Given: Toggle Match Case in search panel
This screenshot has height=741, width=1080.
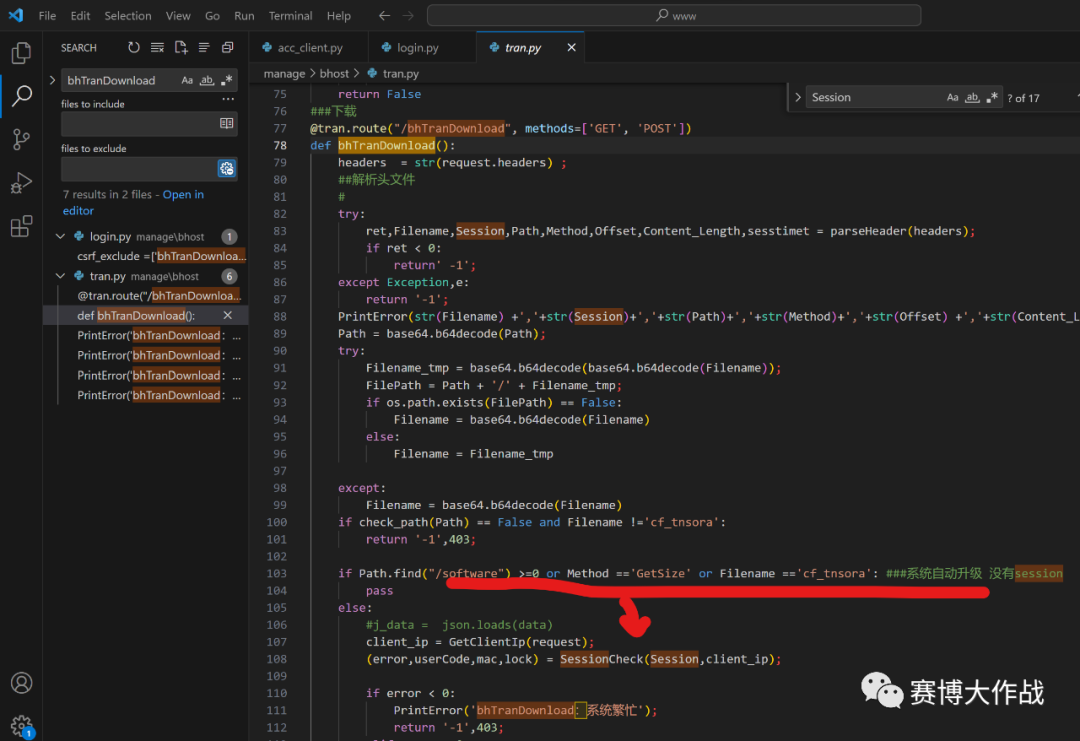Looking at the screenshot, I should 187,81.
